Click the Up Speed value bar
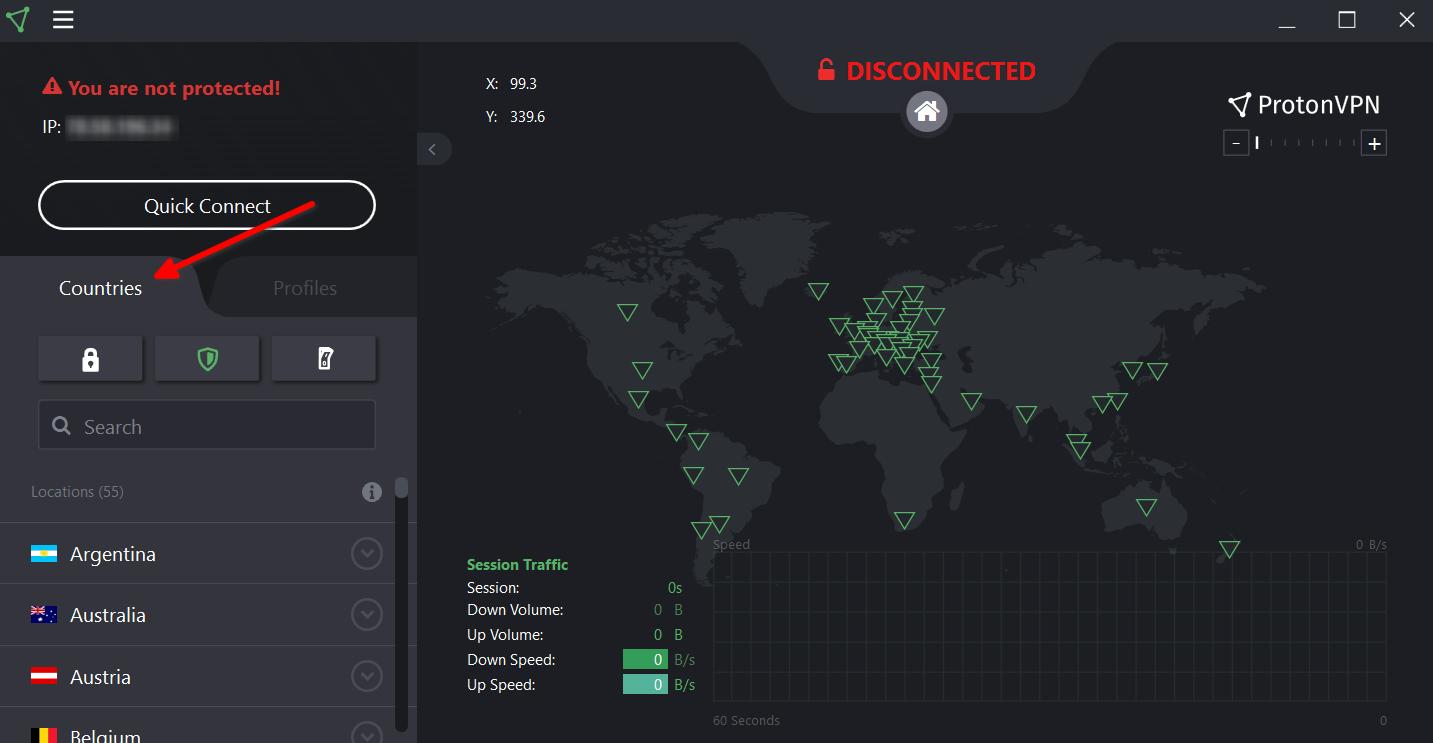 point(645,684)
